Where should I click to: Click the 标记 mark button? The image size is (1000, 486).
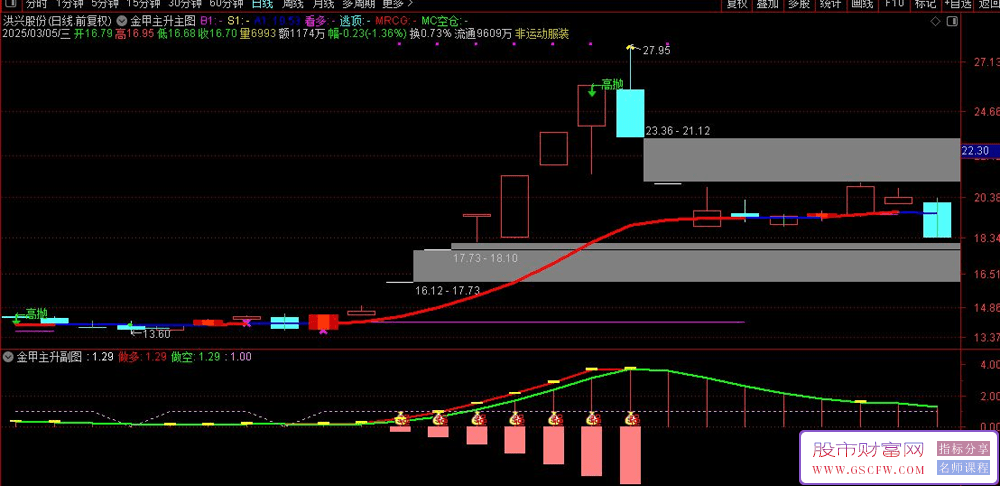pyautogui.click(x=925, y=3)
